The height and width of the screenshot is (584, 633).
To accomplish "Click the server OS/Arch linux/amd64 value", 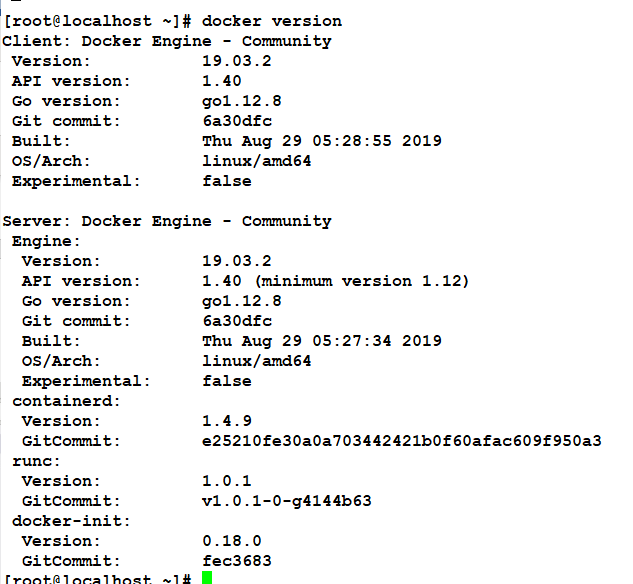I will pos(256,361).
